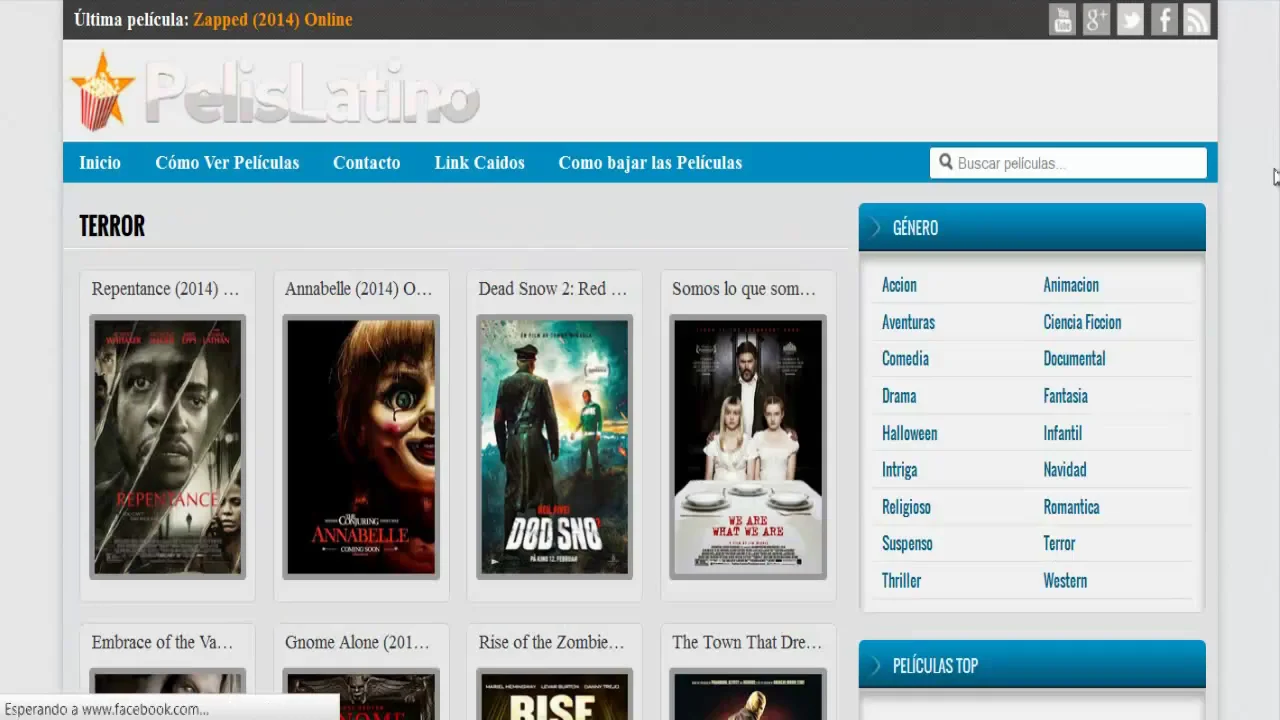Select the Documental genre

[x=1074, y=358]
